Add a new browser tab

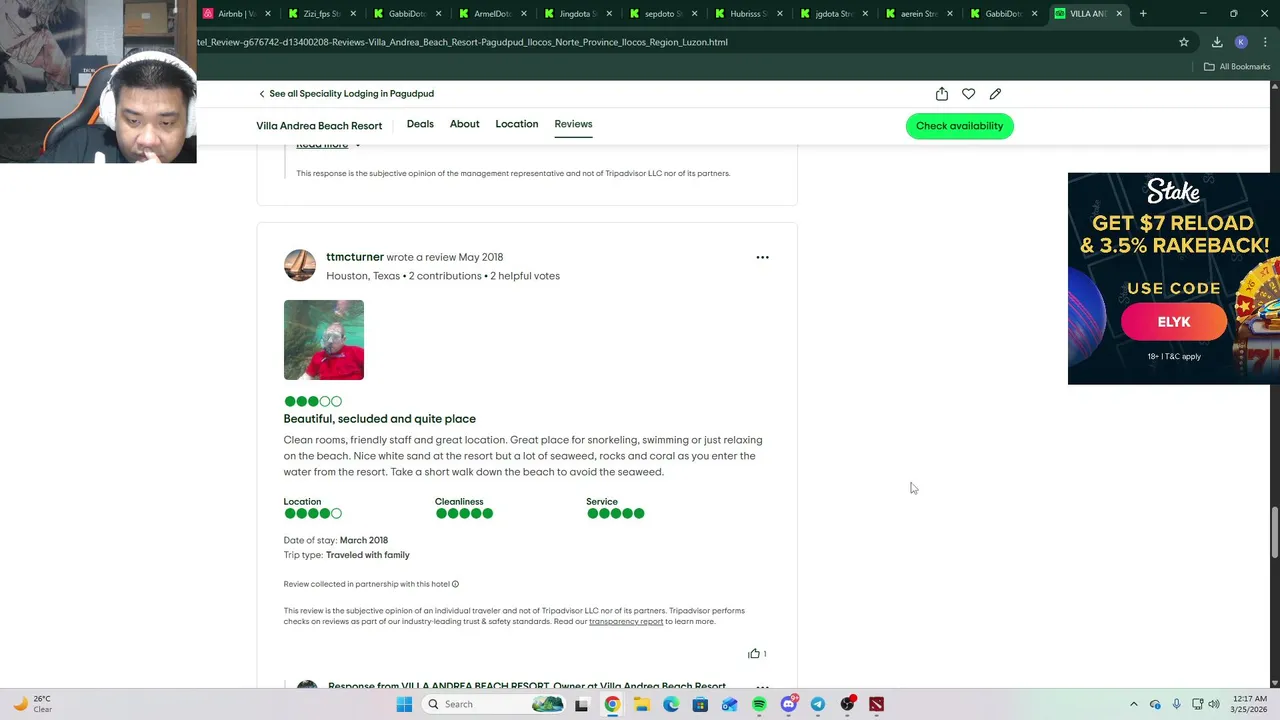coord(1143,14)
